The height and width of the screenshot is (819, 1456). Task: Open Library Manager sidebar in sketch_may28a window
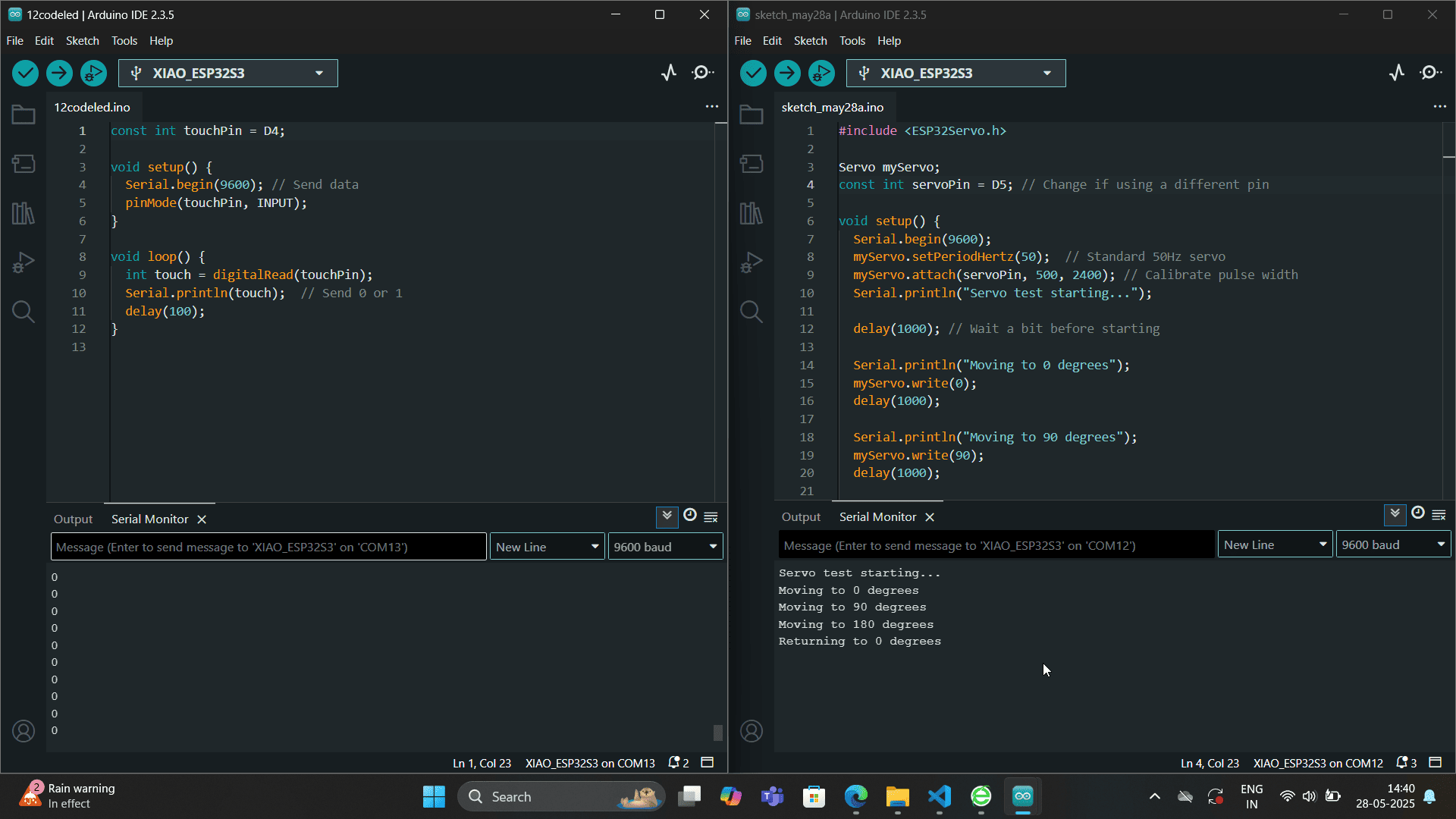tap(752, 213)
